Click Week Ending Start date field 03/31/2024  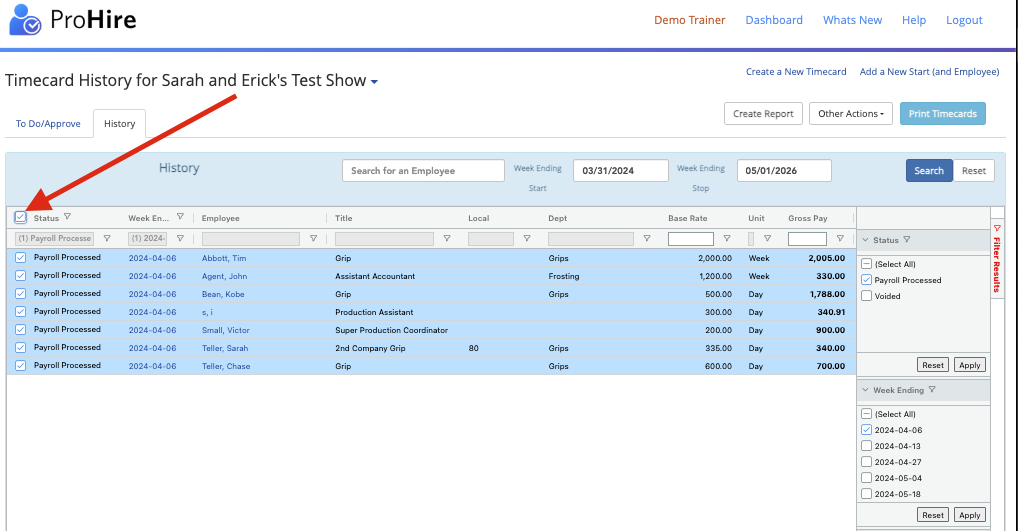(621, 171)
